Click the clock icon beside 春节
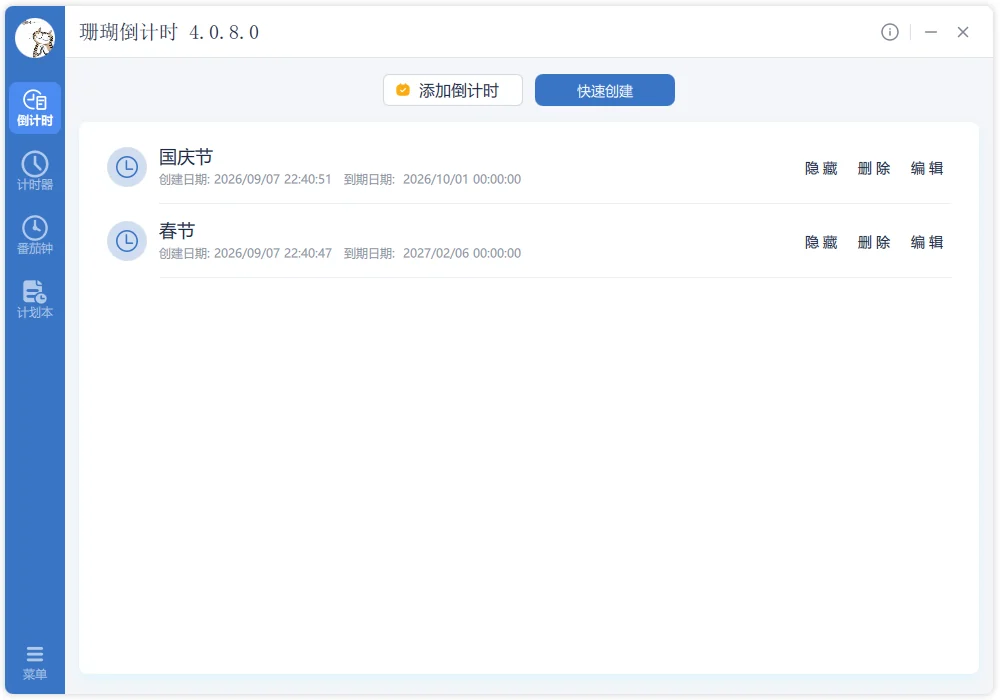 pos(127,241)
